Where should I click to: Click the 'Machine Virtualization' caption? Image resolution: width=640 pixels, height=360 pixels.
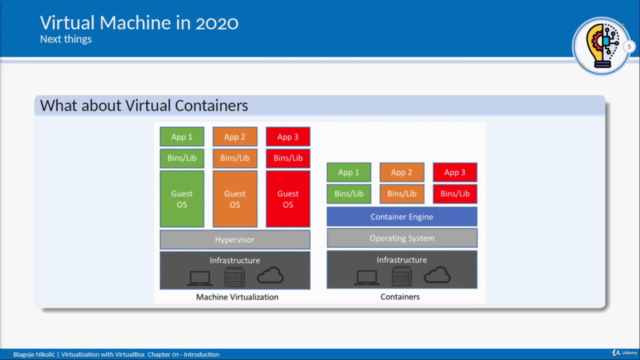[x=237, y=297]
